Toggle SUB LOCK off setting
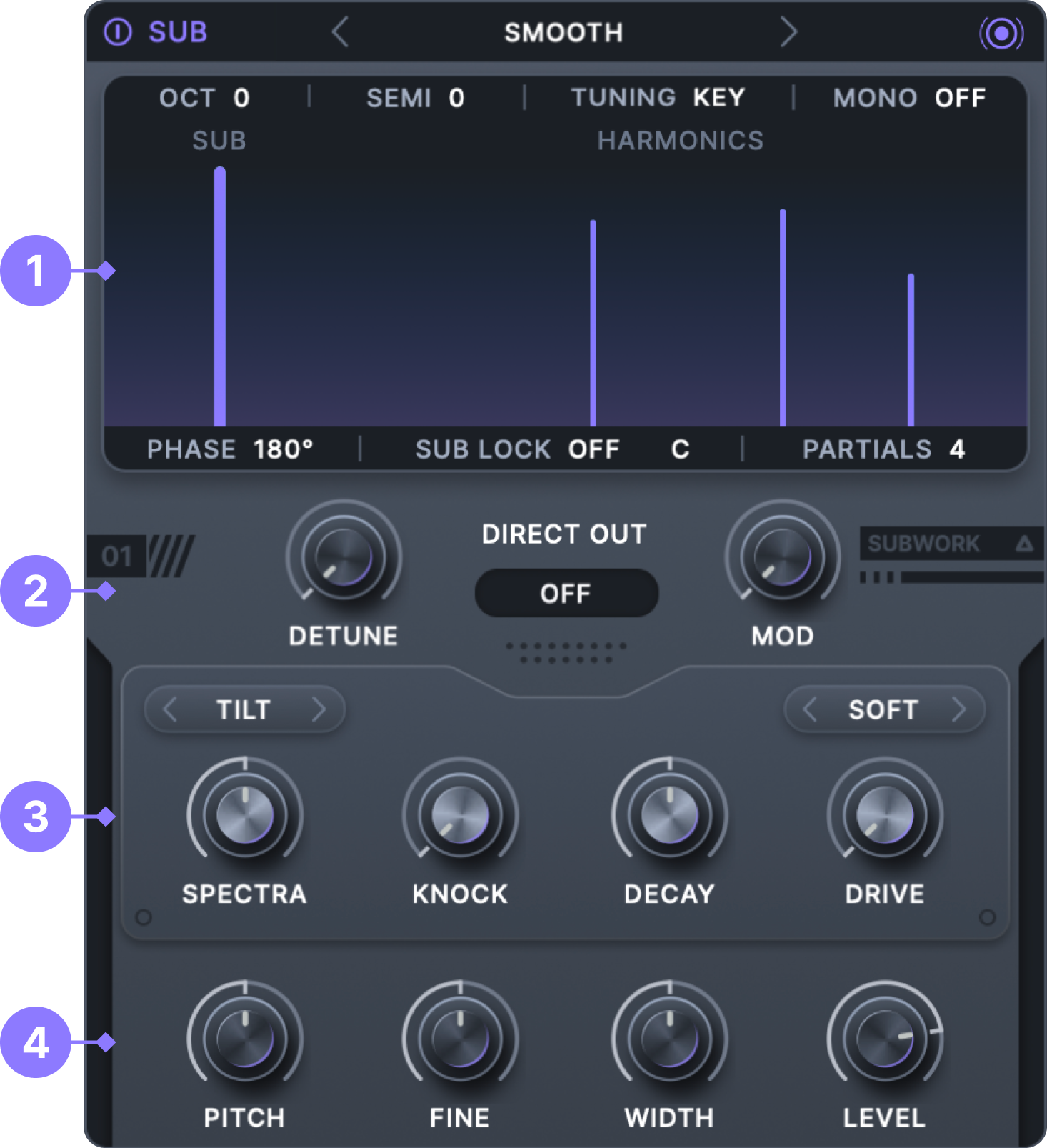Screen dimensions: 1047x1148 click(593, 449)
